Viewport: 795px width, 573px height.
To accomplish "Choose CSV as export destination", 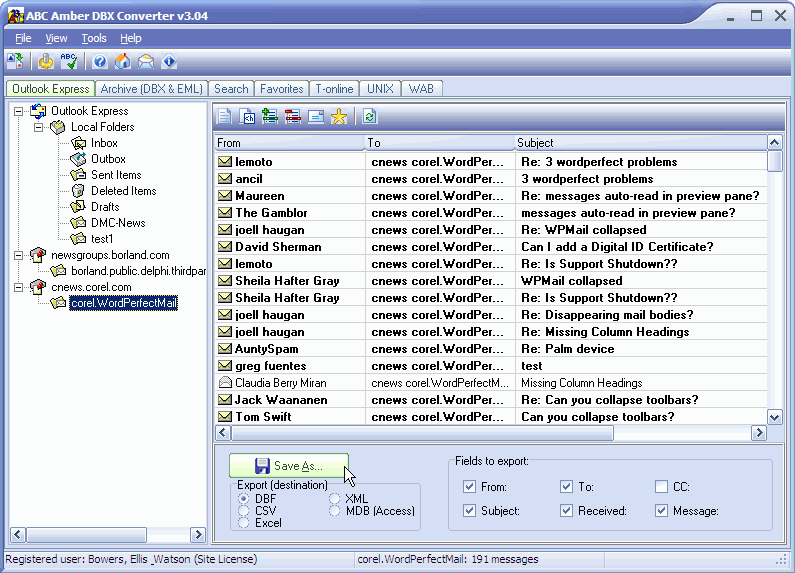I will (243, 511).
